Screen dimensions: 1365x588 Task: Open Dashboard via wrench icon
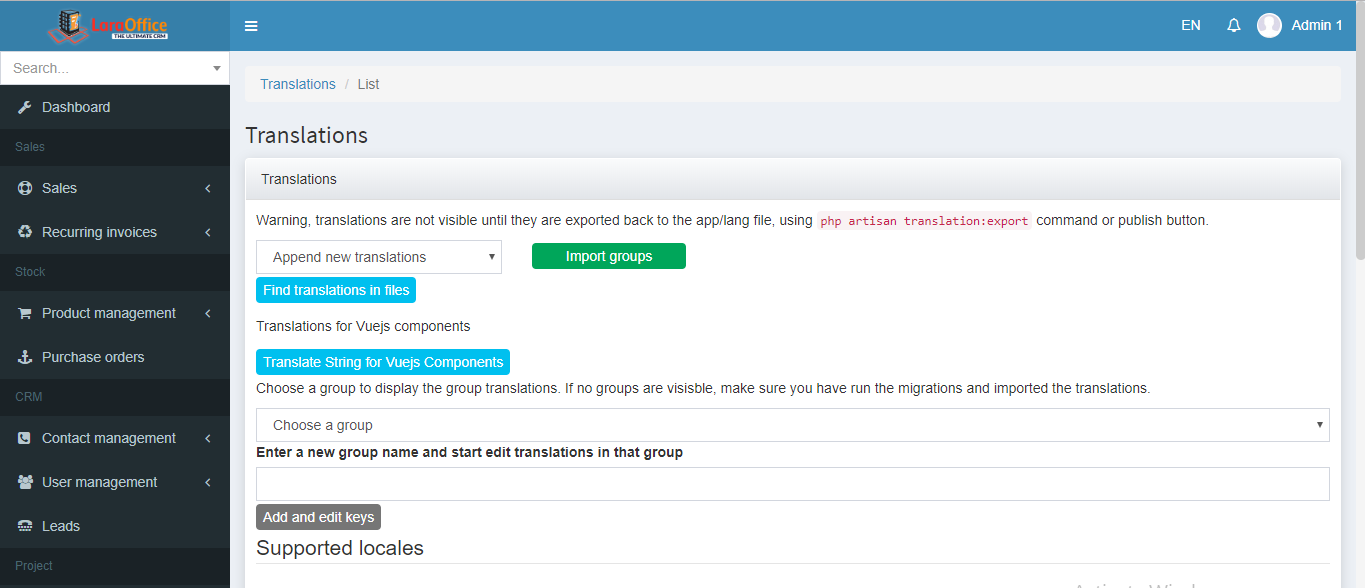(25, 107)
